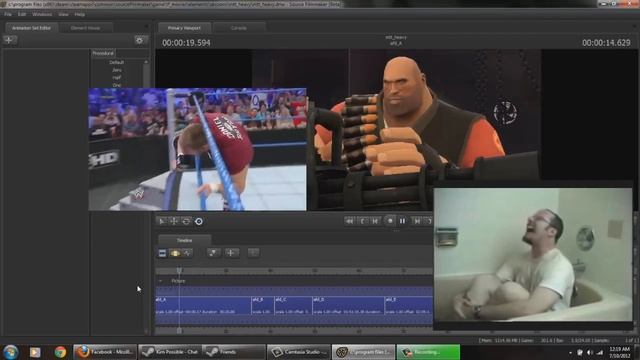Click the razor/blade tool in timeline toolbar
Image resolution: width=640 pixels, height=360 pixels.
click(213, 253)
